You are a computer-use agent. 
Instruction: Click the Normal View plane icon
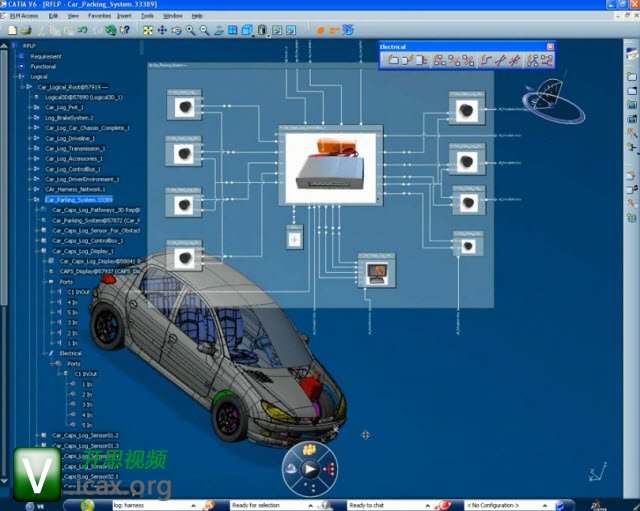click(x=218, y=30)
